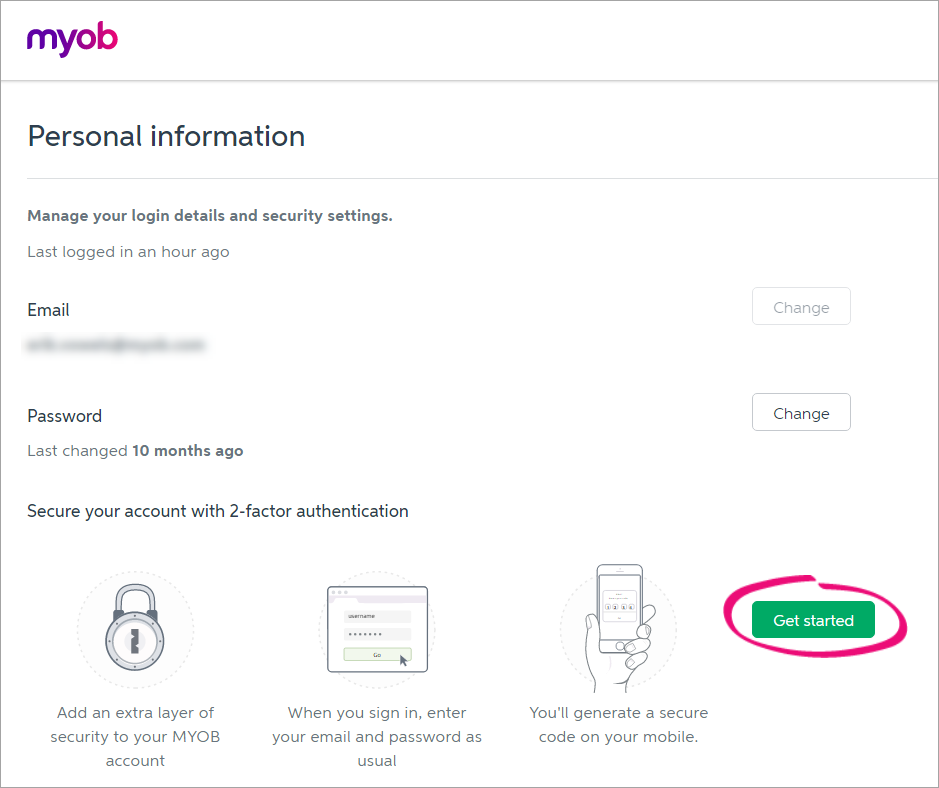Click the 'Last logged in an hour ago' text

[128, 252]
